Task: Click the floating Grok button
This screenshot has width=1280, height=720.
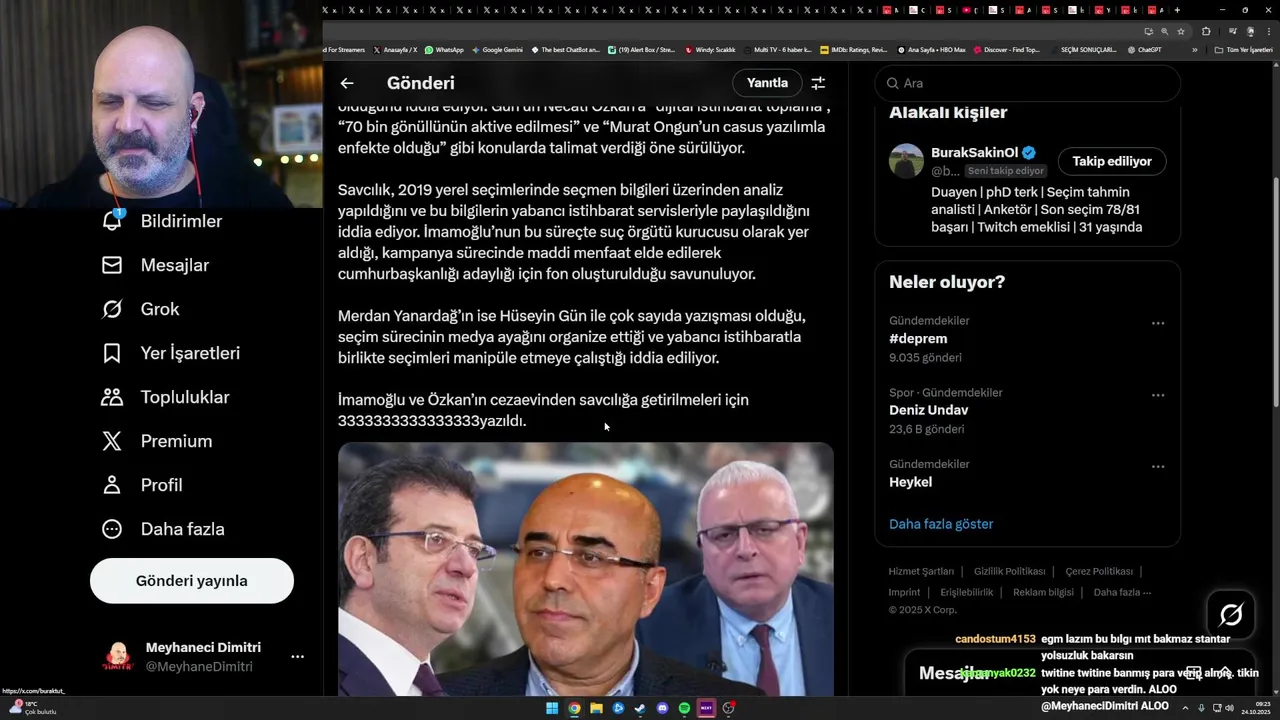Action: pyautogui.click(x=1231, y=615)
